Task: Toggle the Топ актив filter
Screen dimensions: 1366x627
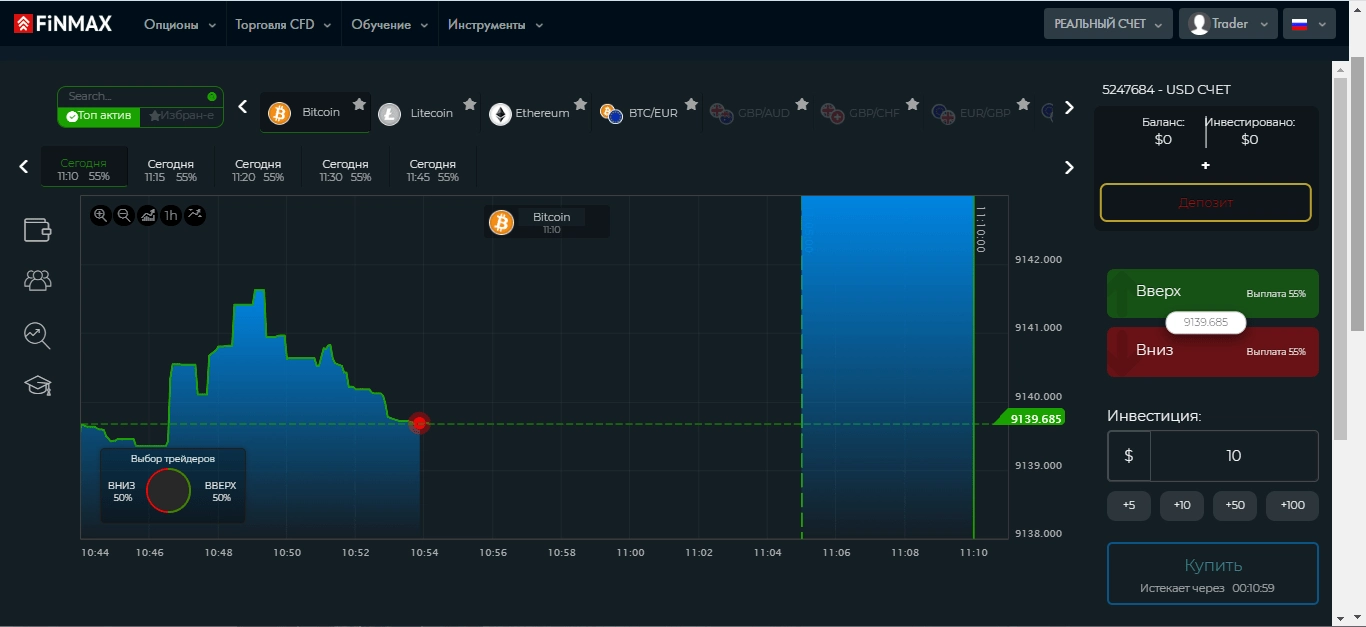Action: pyautogui.click(x=98, y=116)
